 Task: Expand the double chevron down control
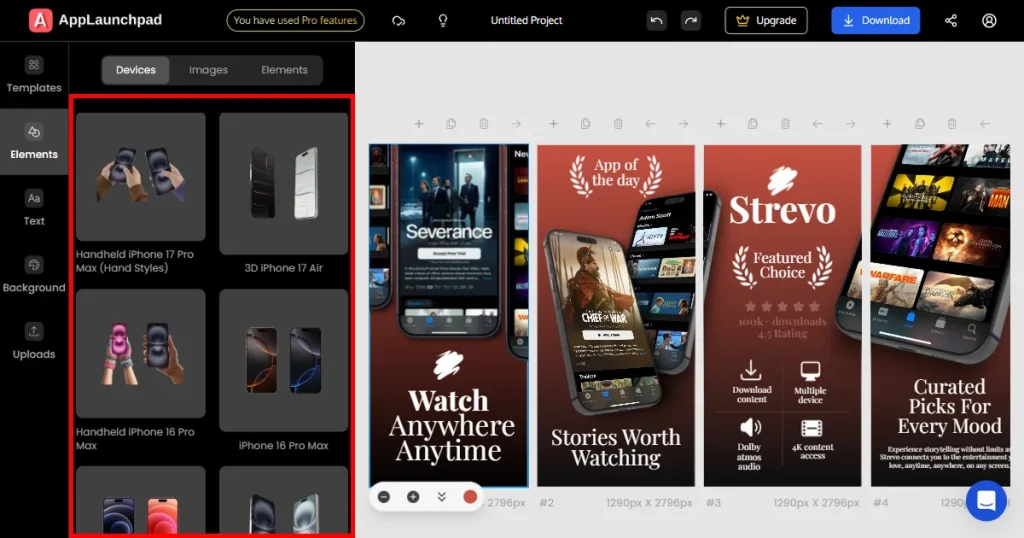[441, 496]
